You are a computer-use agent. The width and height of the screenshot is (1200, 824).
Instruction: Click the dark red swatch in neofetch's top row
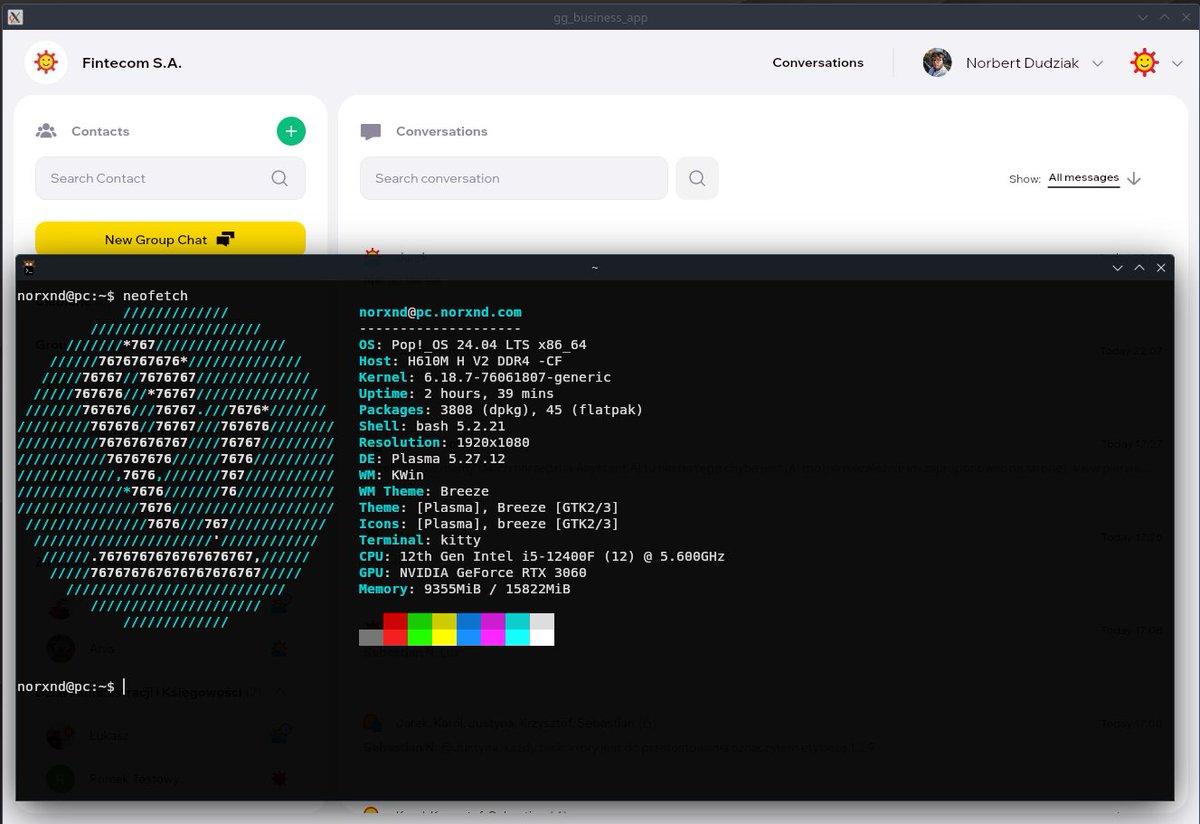coord(396,621)
